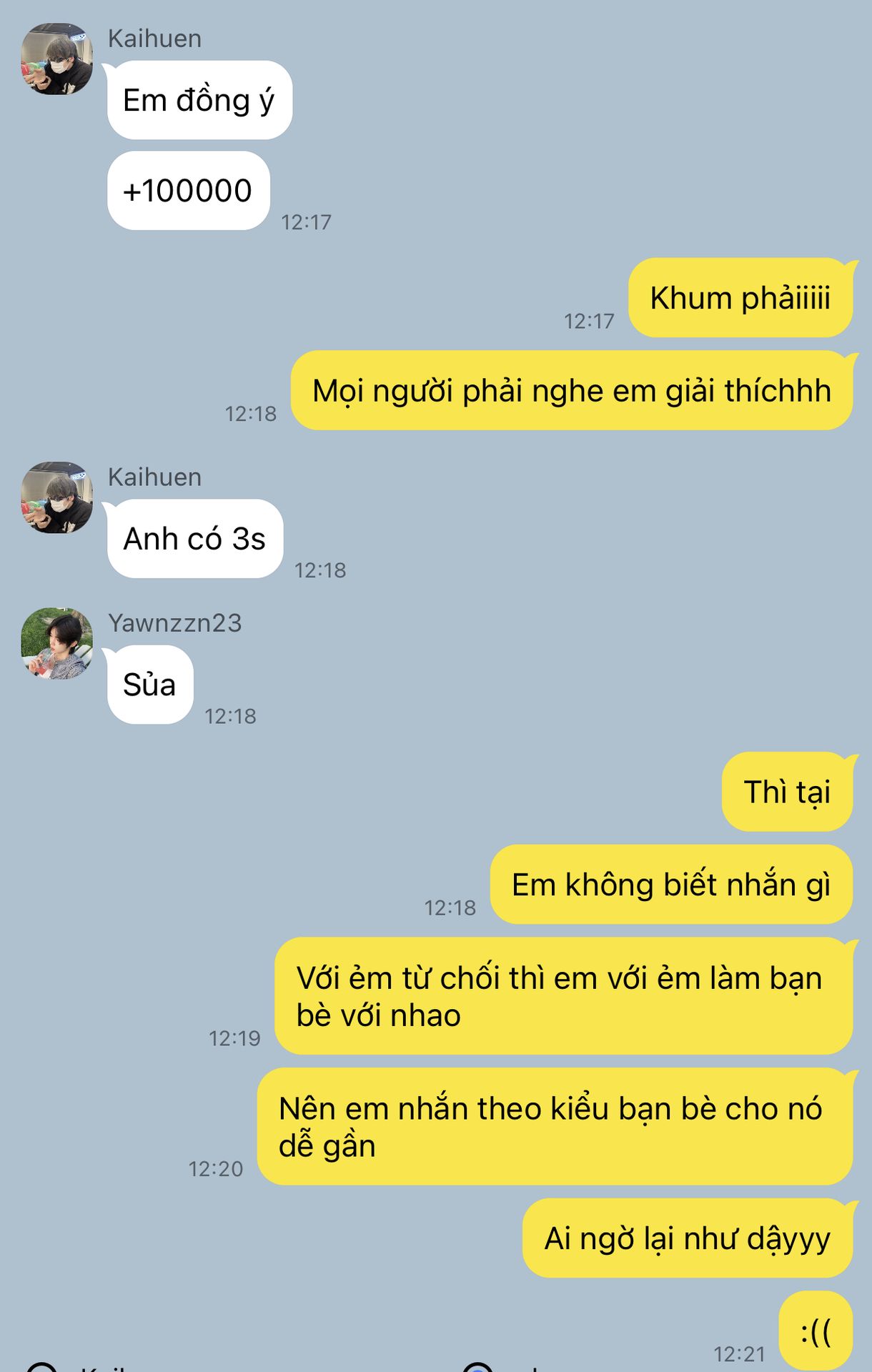Open Yawnzzn23's profile picture
Viewport: 872px width, 1372px height.
point(56,643)
